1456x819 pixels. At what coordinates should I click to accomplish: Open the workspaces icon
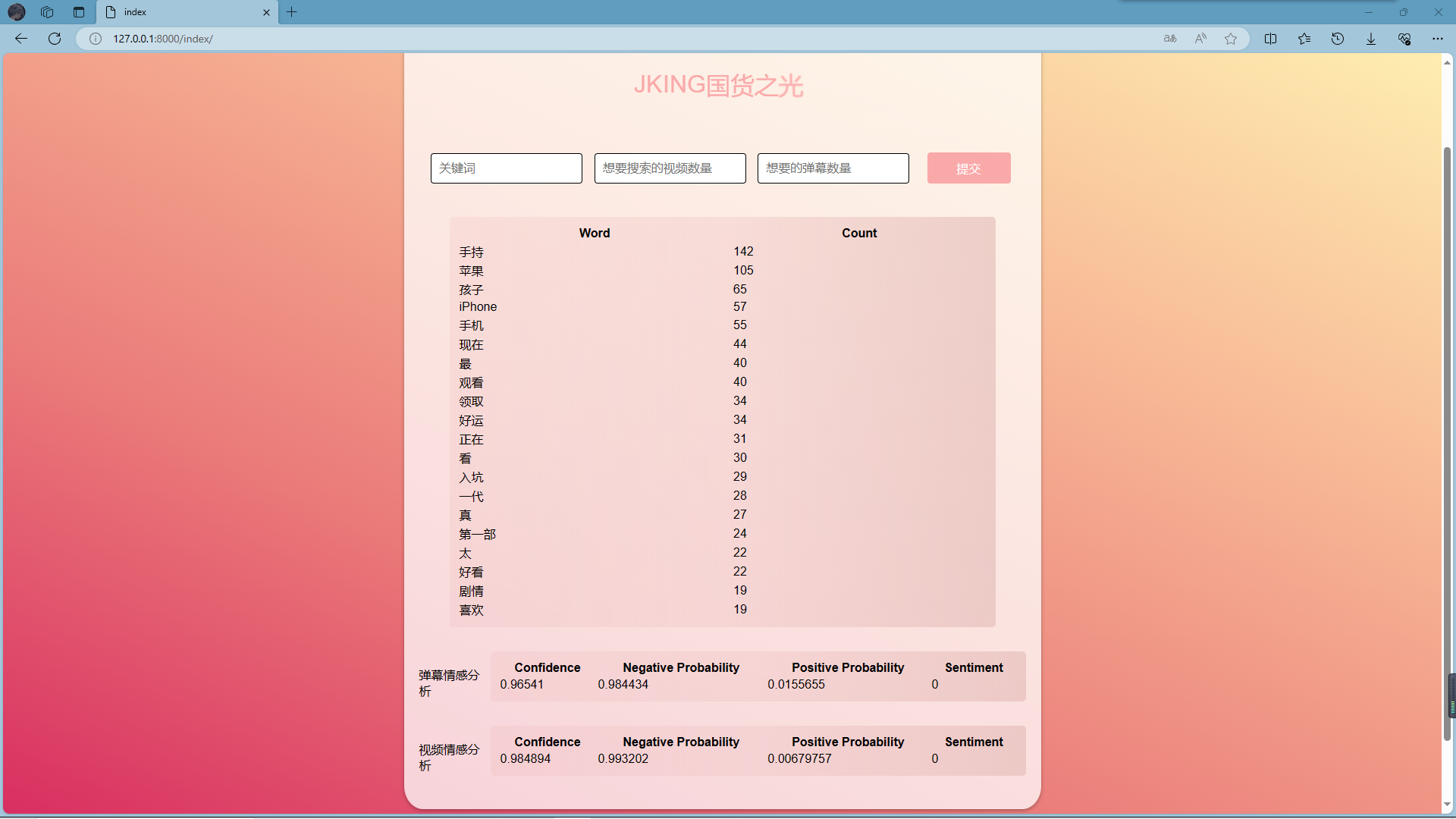(47, 12)
